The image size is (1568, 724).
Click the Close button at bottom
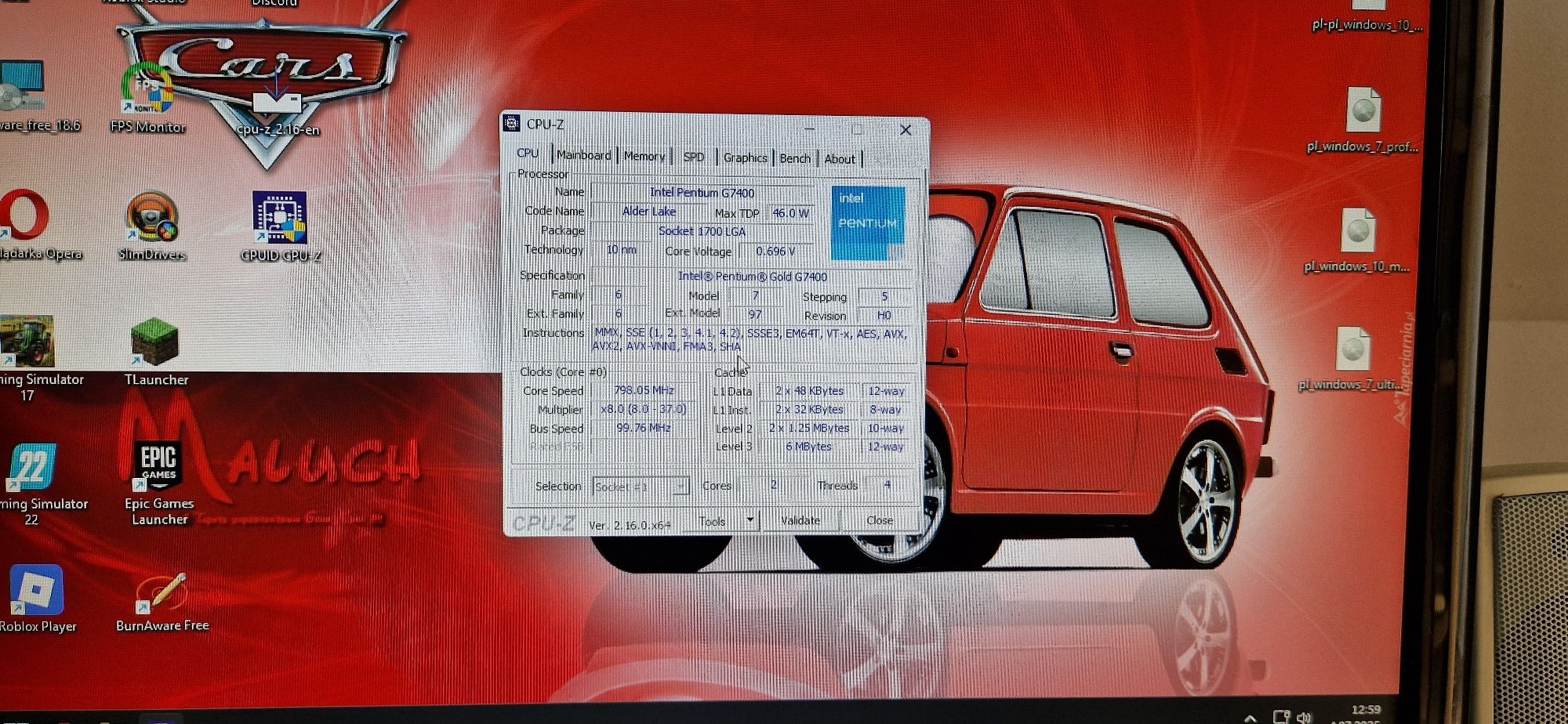click(880, 520)
